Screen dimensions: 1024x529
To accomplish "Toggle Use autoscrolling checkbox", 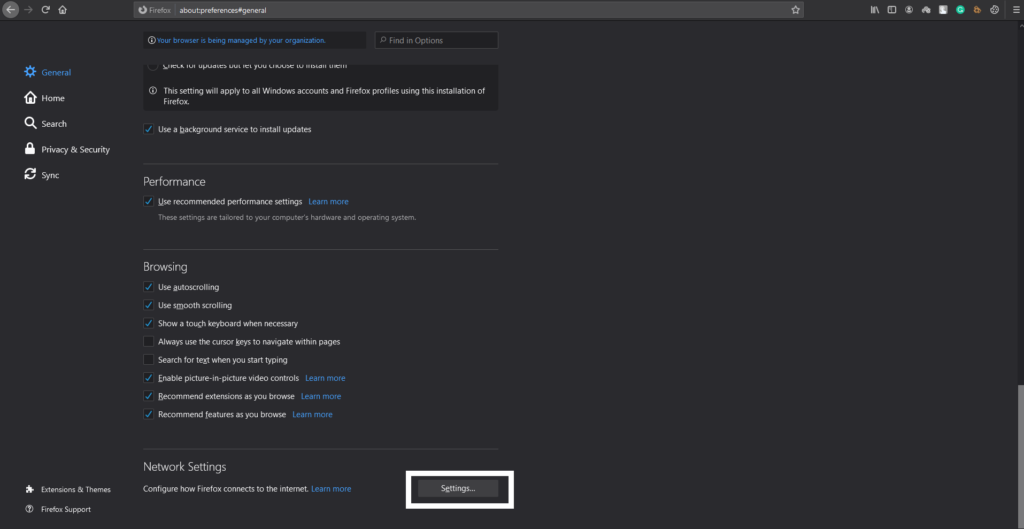I will coord(148,287).
